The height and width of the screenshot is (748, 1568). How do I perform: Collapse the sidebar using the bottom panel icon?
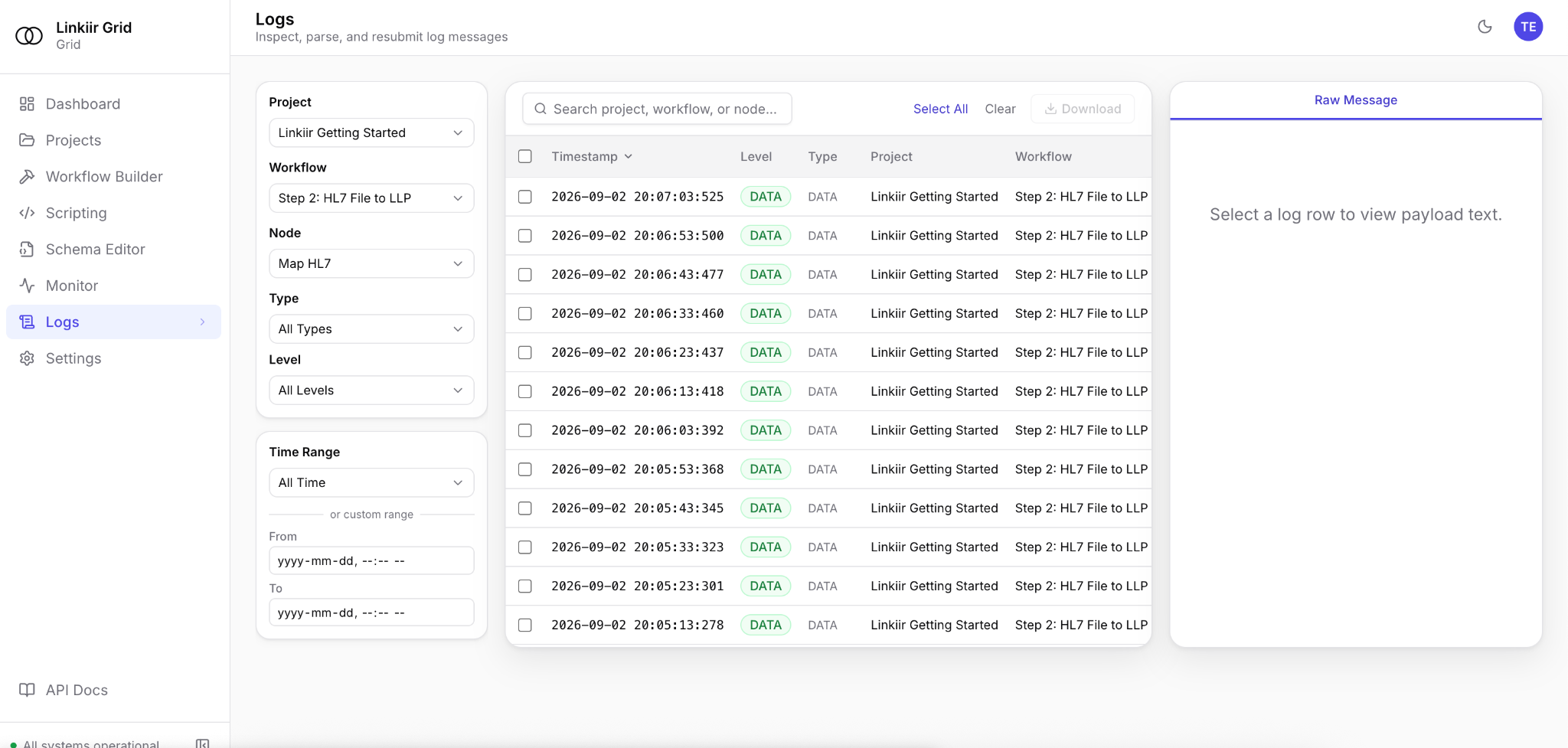pos(202,743)
